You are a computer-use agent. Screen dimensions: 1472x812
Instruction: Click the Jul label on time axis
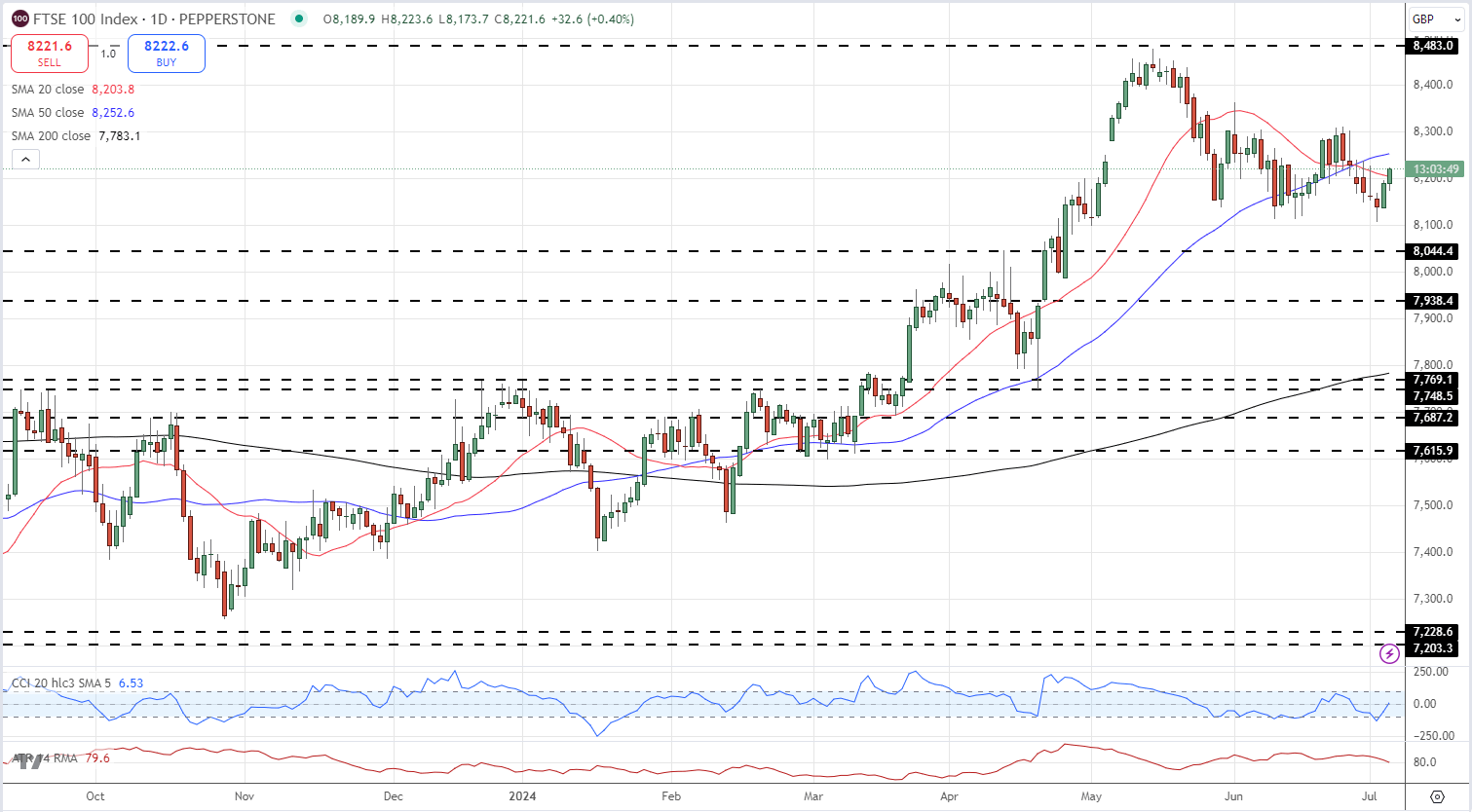(1369, 796)
